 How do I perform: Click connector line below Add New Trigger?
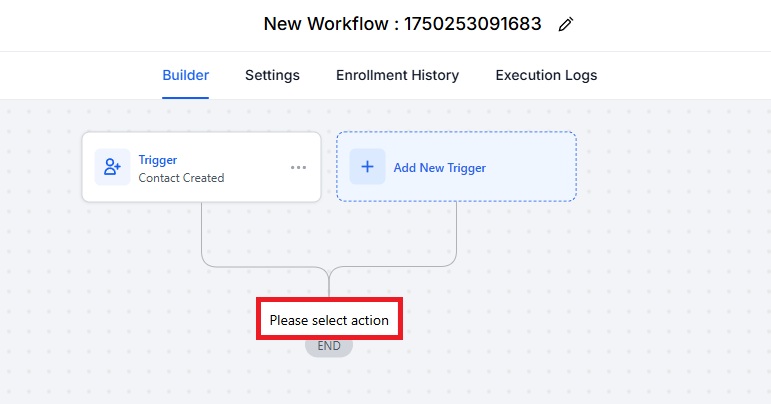click(x=456, y=229)
